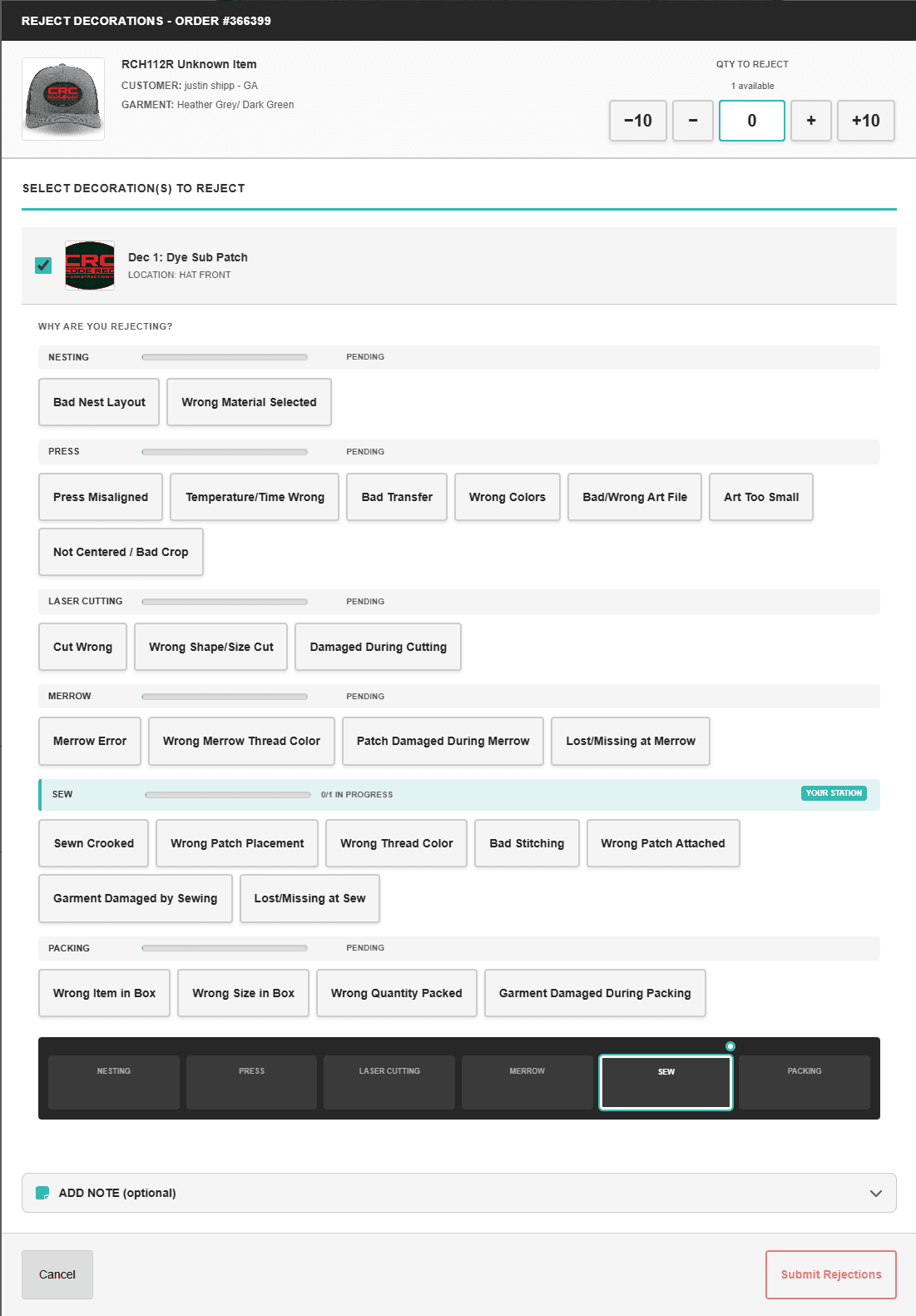Click the CRC patch decoration thumbnail
Screen dimensions: 916x1316
click(x=90, y=266)
